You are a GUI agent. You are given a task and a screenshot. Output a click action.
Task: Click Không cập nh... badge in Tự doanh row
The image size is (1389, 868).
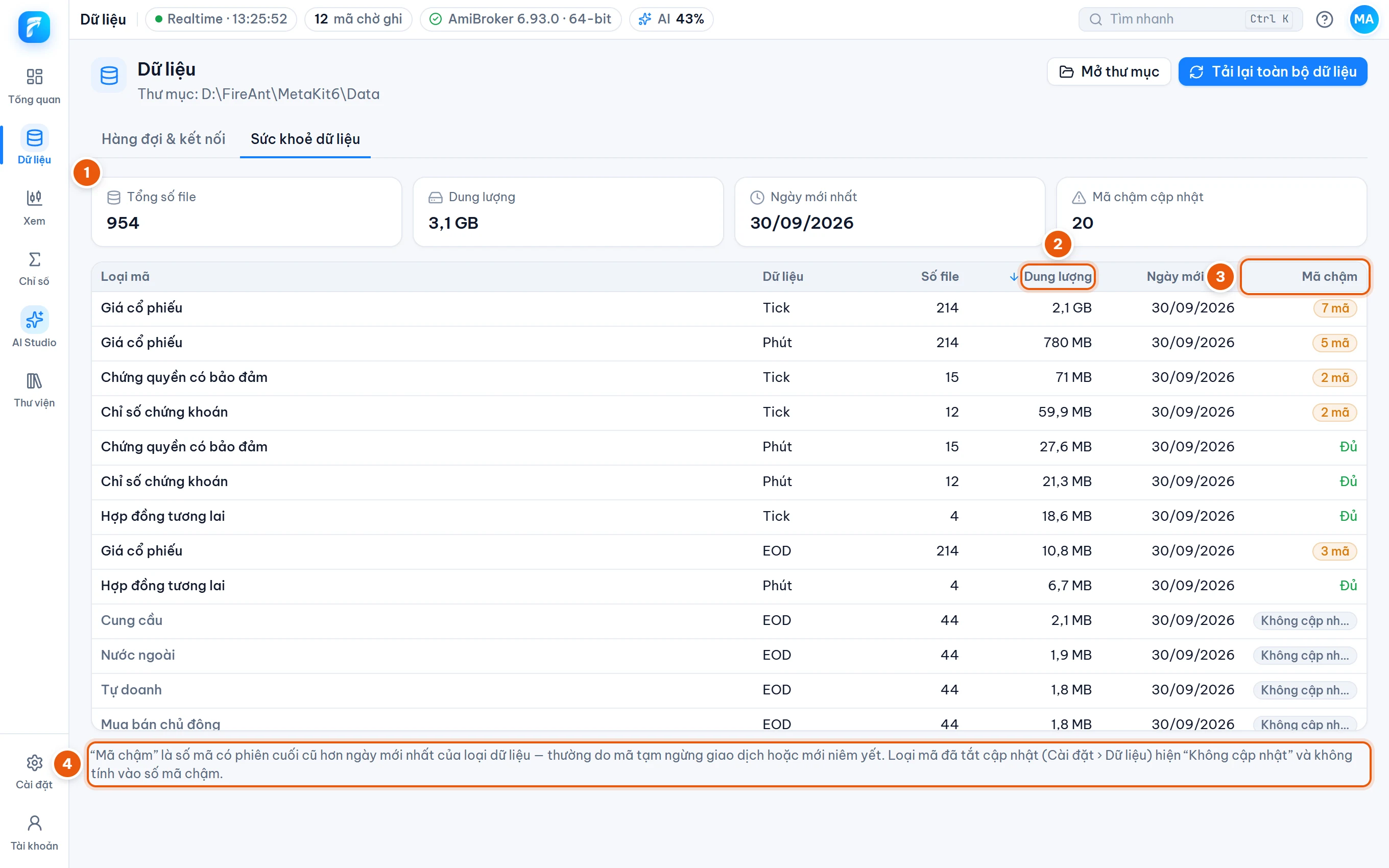pyautogui.click(x=1305, y=690)
